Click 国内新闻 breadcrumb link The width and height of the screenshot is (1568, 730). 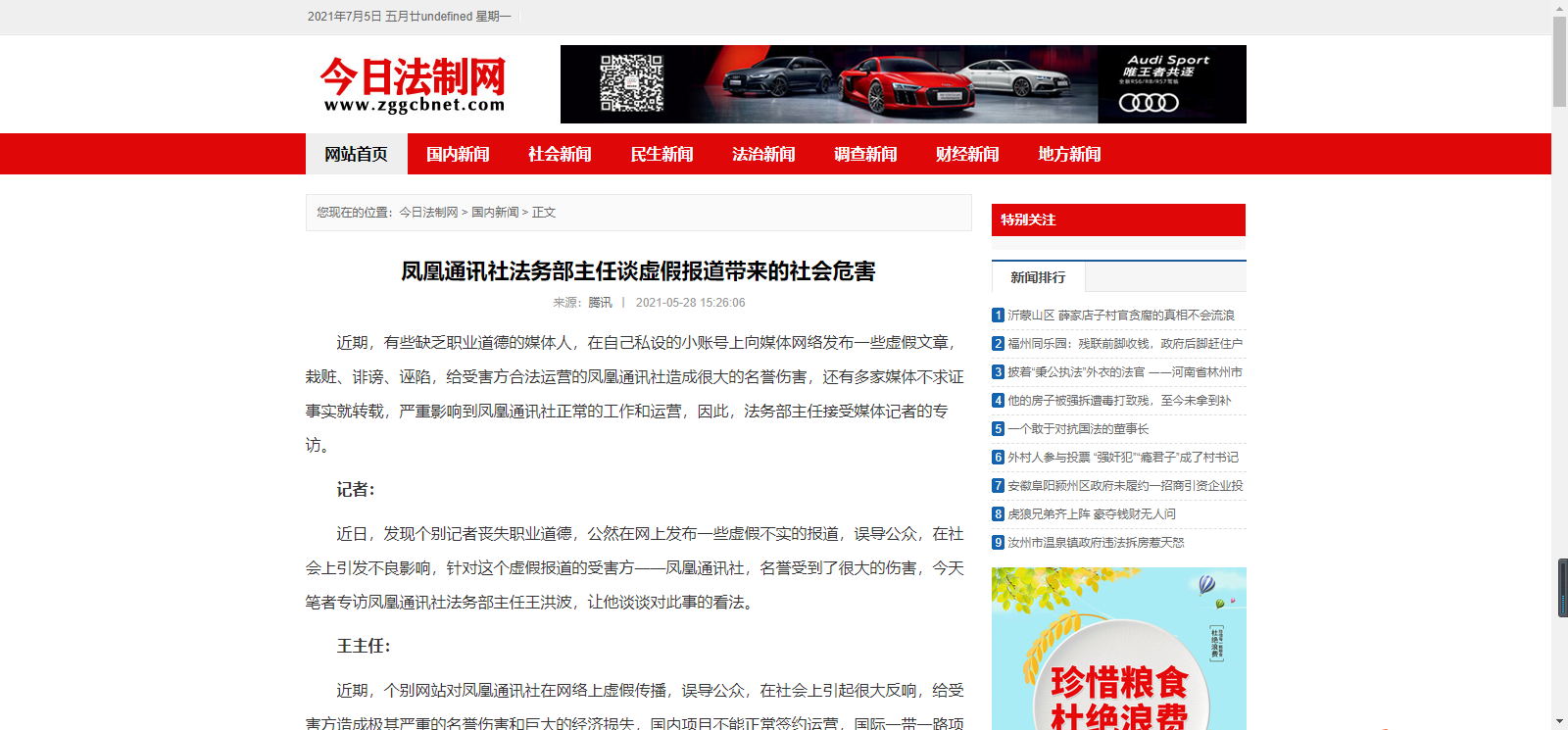click(x=495, y=212)
